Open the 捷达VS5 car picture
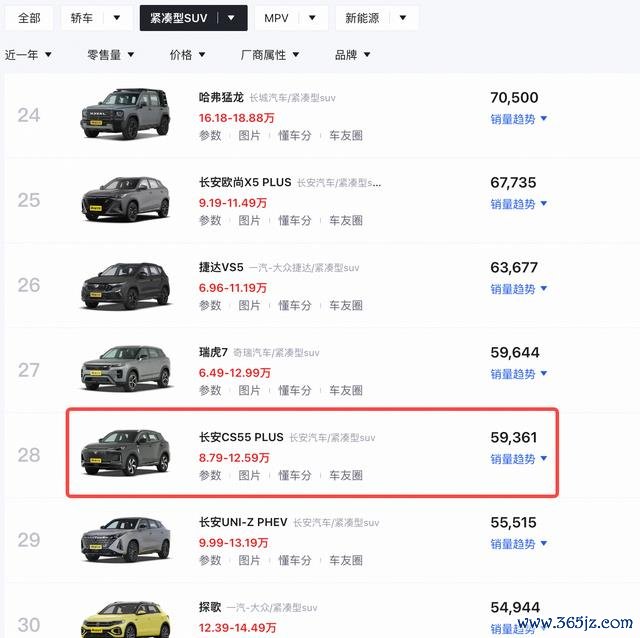The image size is (640, 638). pyautogui.click(x=126, y=285)
